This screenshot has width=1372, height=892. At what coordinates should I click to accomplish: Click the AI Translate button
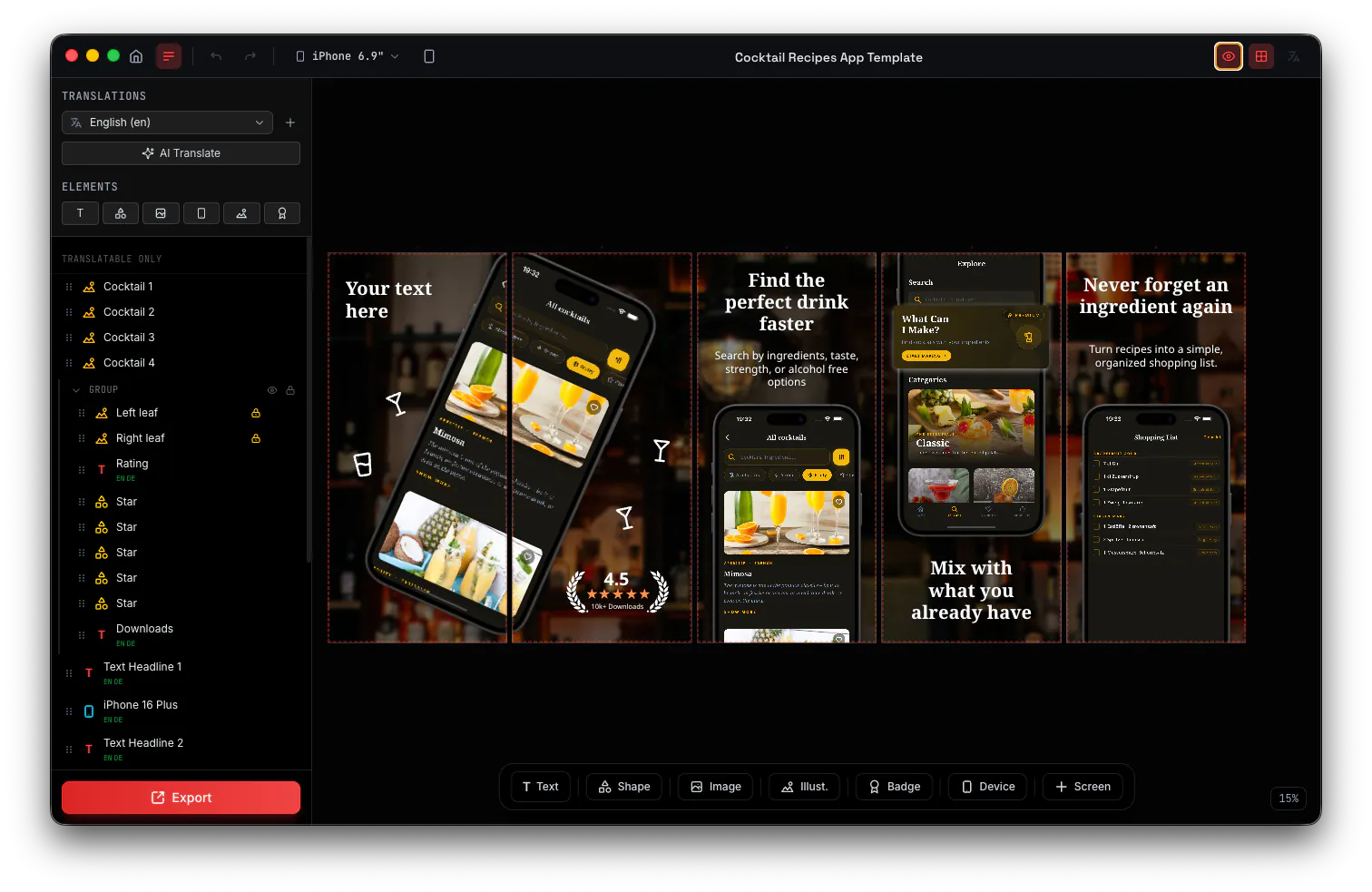pos(181,153)
